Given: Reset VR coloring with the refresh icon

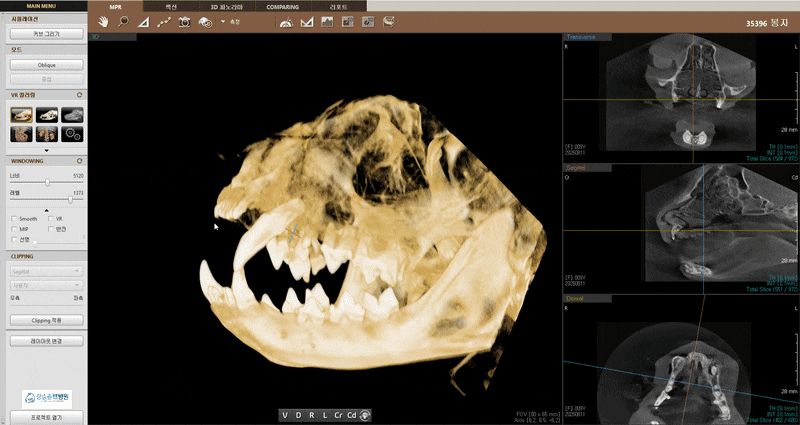Looking at the screenshot, I should click(79, 95).
